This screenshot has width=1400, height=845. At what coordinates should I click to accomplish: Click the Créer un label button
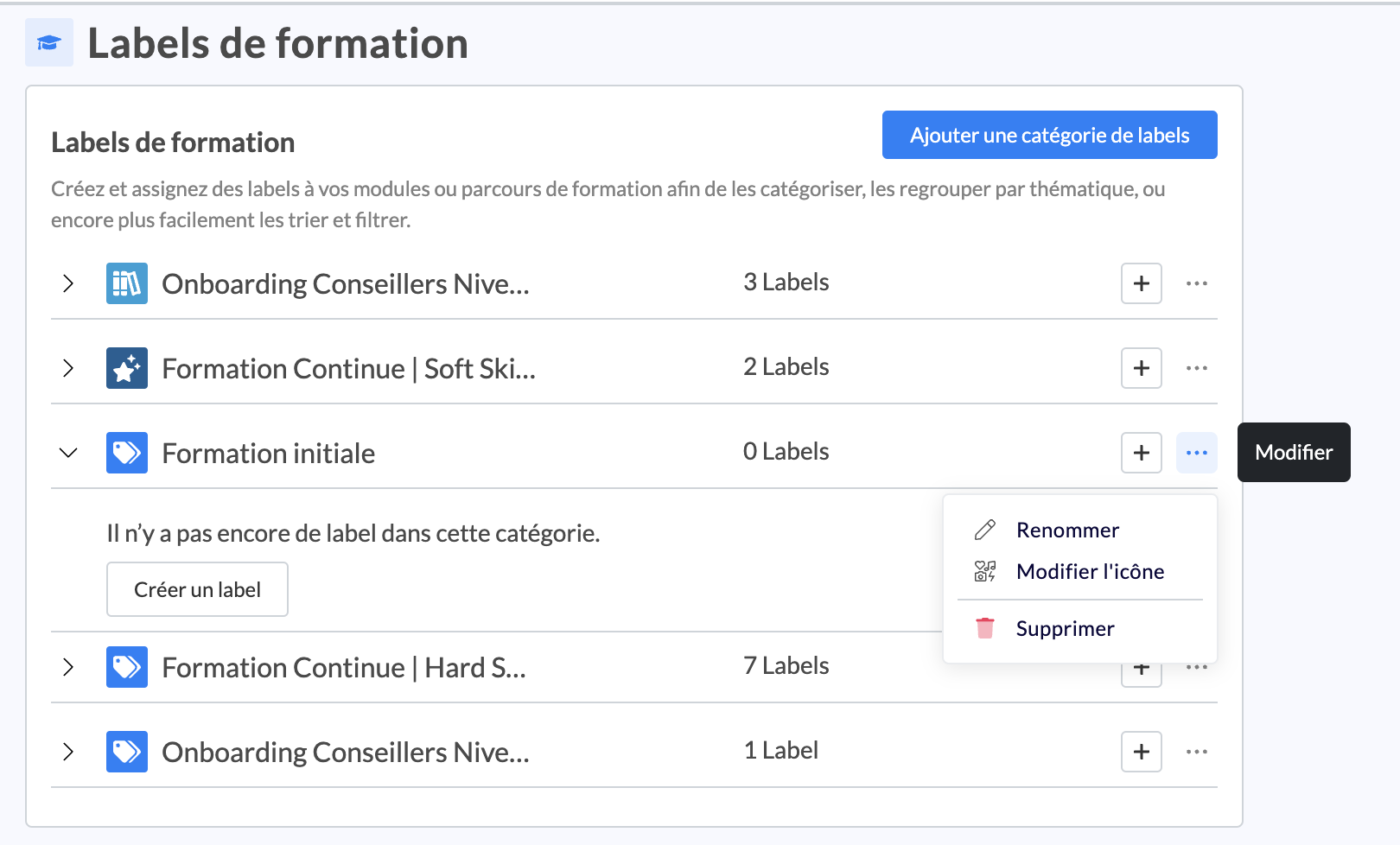pos(197,589)
